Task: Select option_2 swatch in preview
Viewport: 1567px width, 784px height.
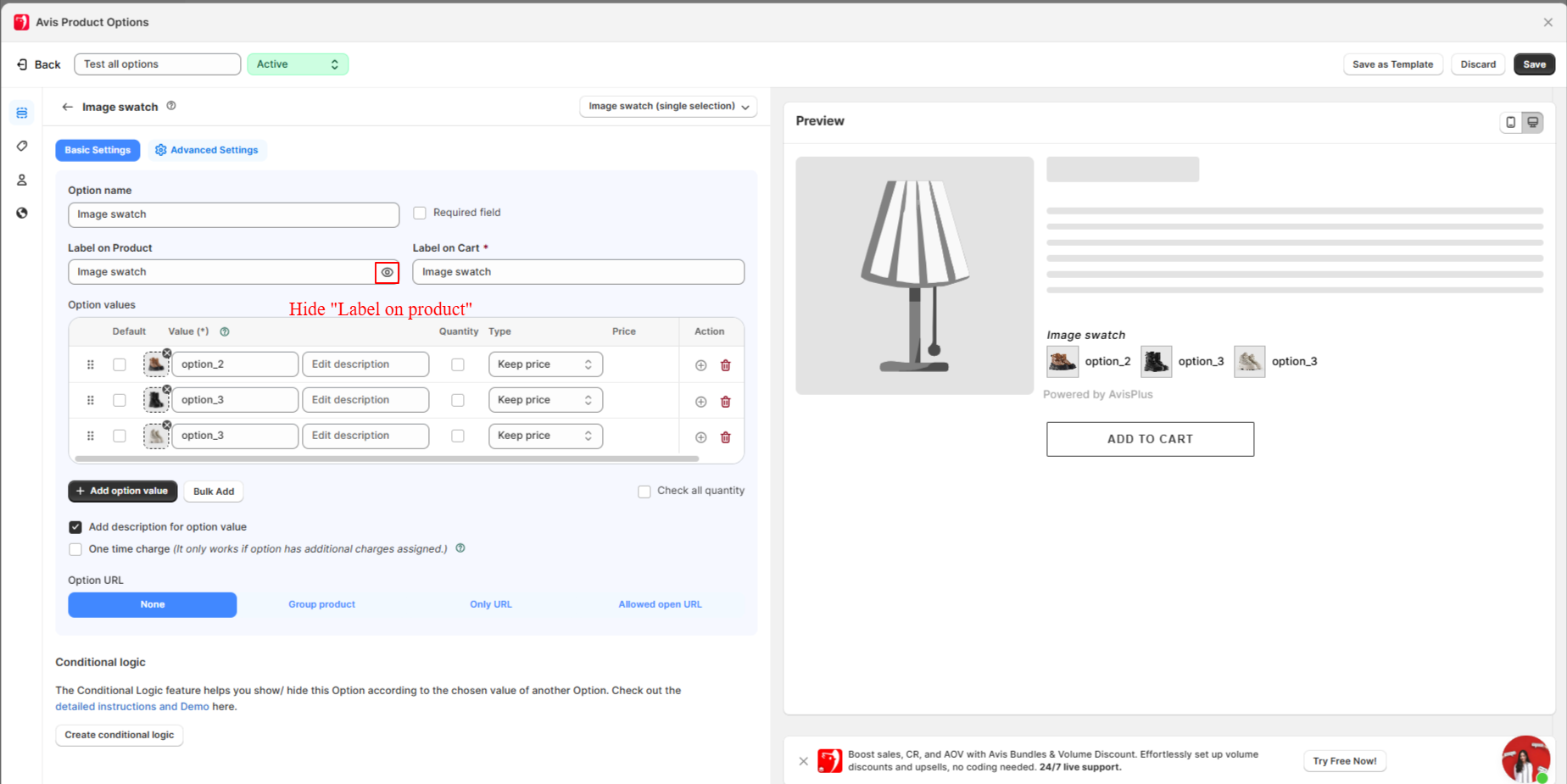Action: coord(1062,362)
